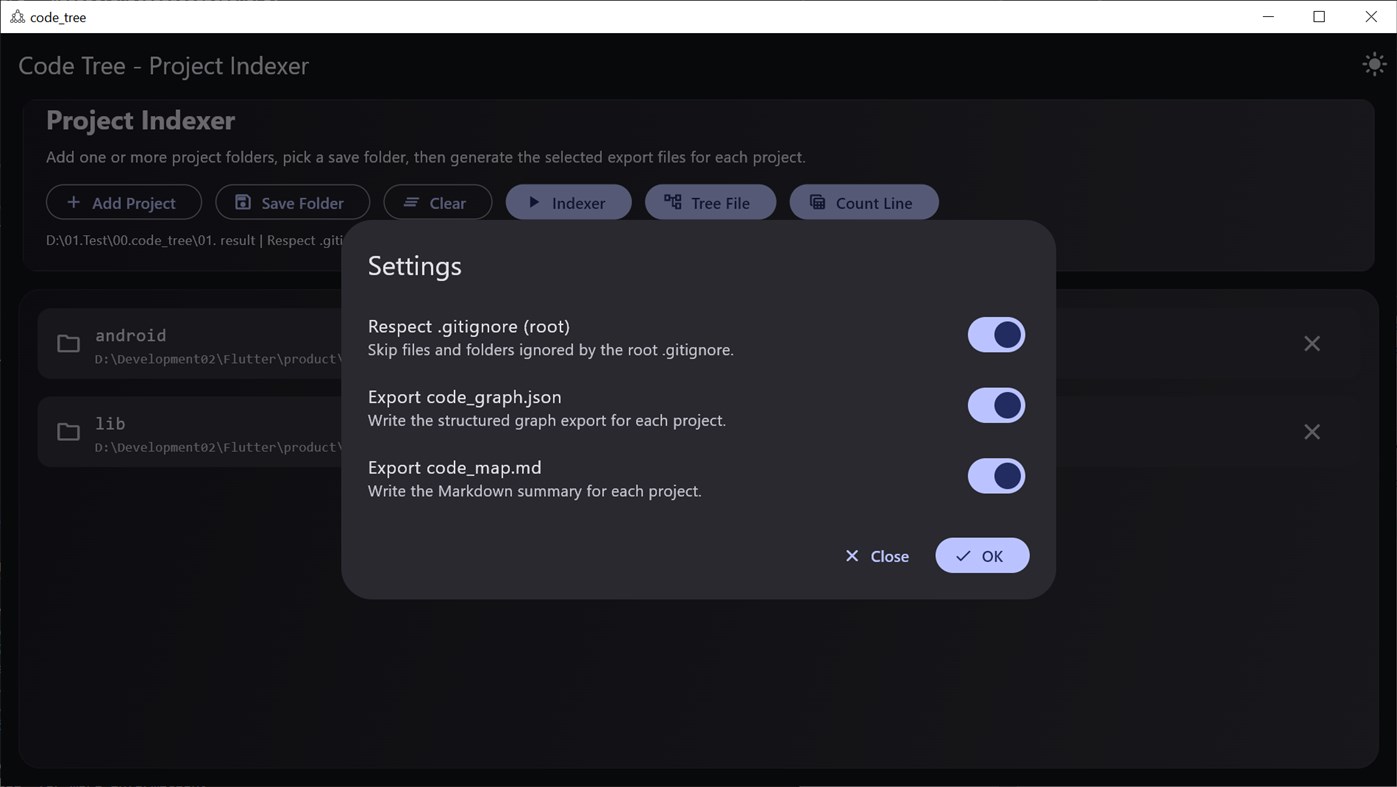Click the save disk icon on Save Folder
Viewport: 1397px width, 787px height.
(x=243, y=202)
